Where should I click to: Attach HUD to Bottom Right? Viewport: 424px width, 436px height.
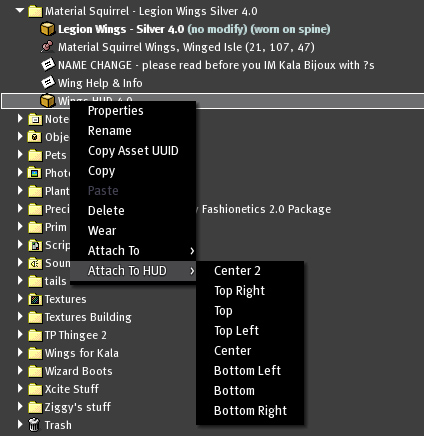click(x=250, y=411)
